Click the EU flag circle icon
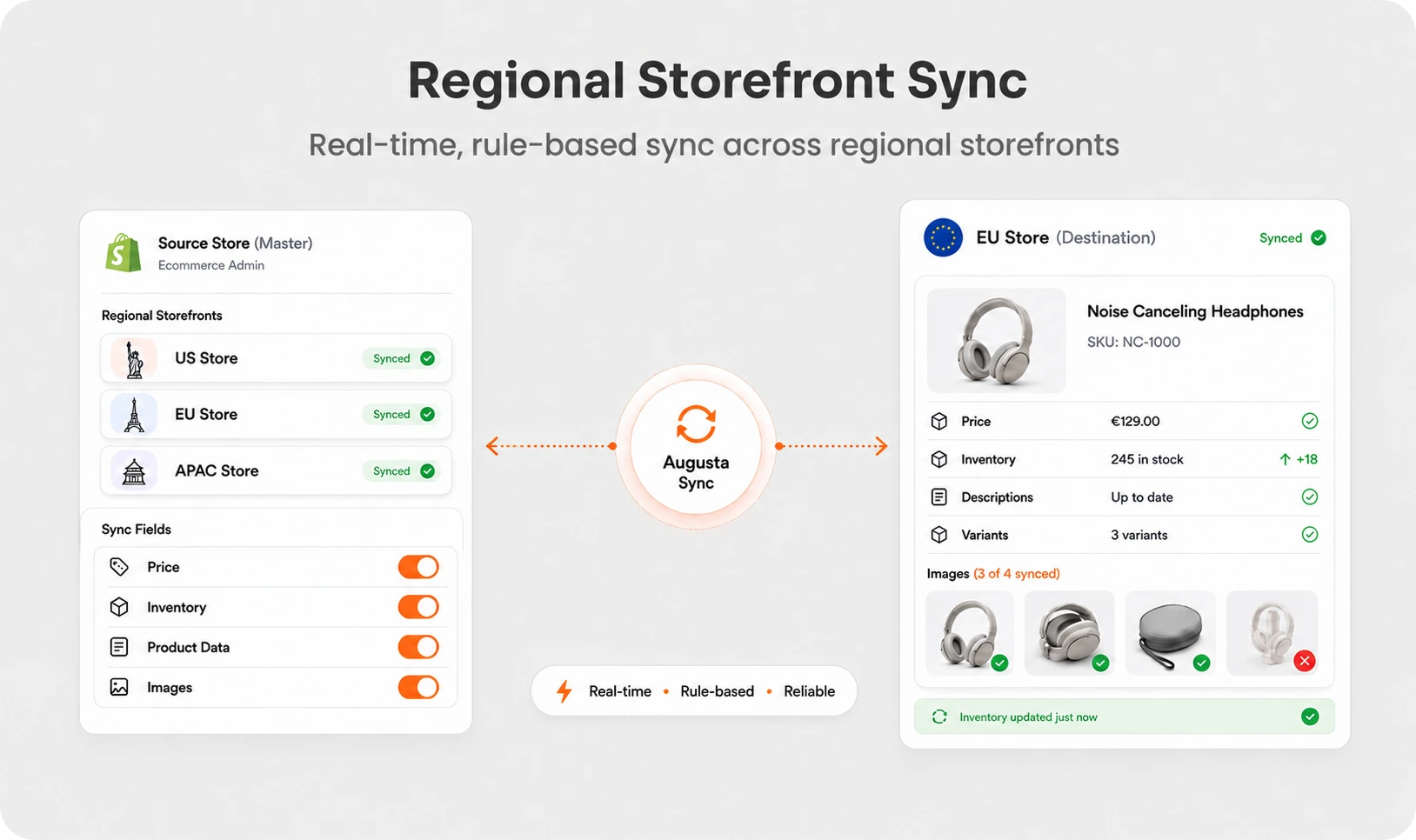This screenshot has height=840, width=1416. [943, 237]
